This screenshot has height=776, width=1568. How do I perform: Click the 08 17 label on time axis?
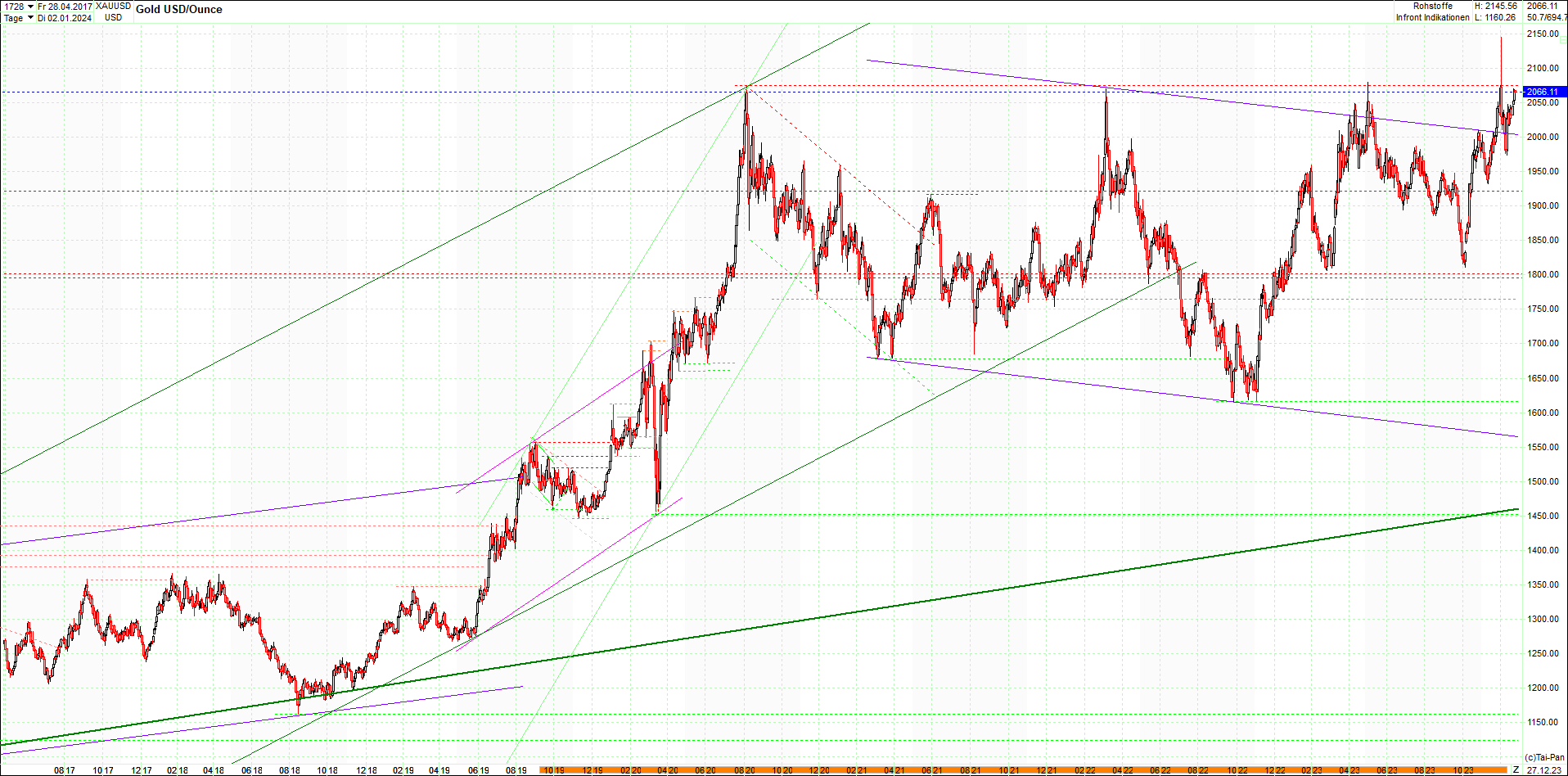(65, 770)
